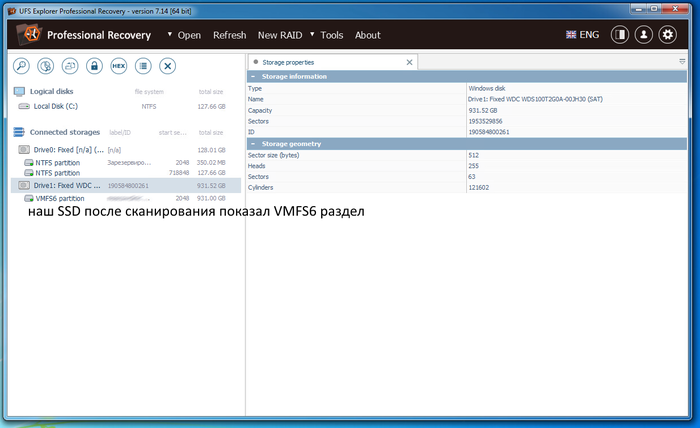Viewport: 700px width, 428px height.
Task: Open the HEX viewer tool
Action: (118, 66)
